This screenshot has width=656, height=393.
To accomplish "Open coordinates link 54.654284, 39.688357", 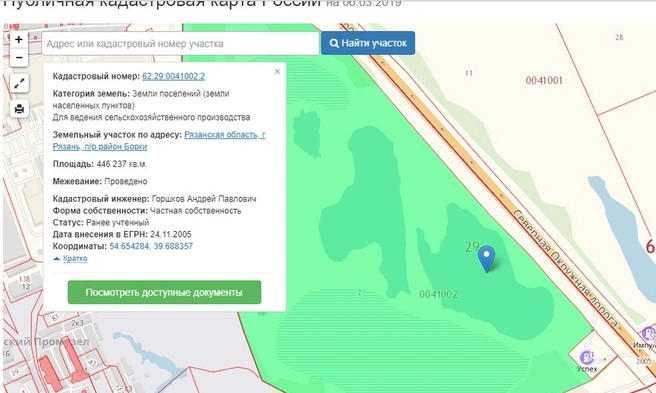I will click(151, 246).
